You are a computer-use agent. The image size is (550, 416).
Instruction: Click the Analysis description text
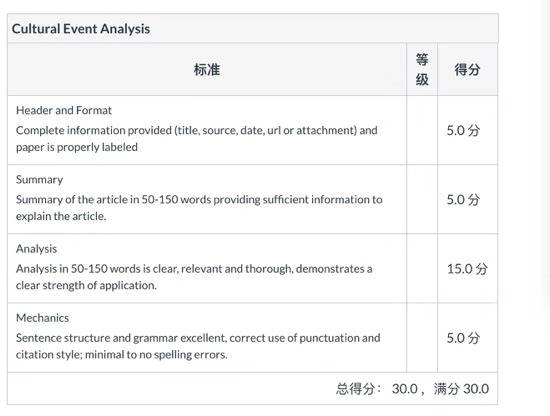click(x=194, y=277)
